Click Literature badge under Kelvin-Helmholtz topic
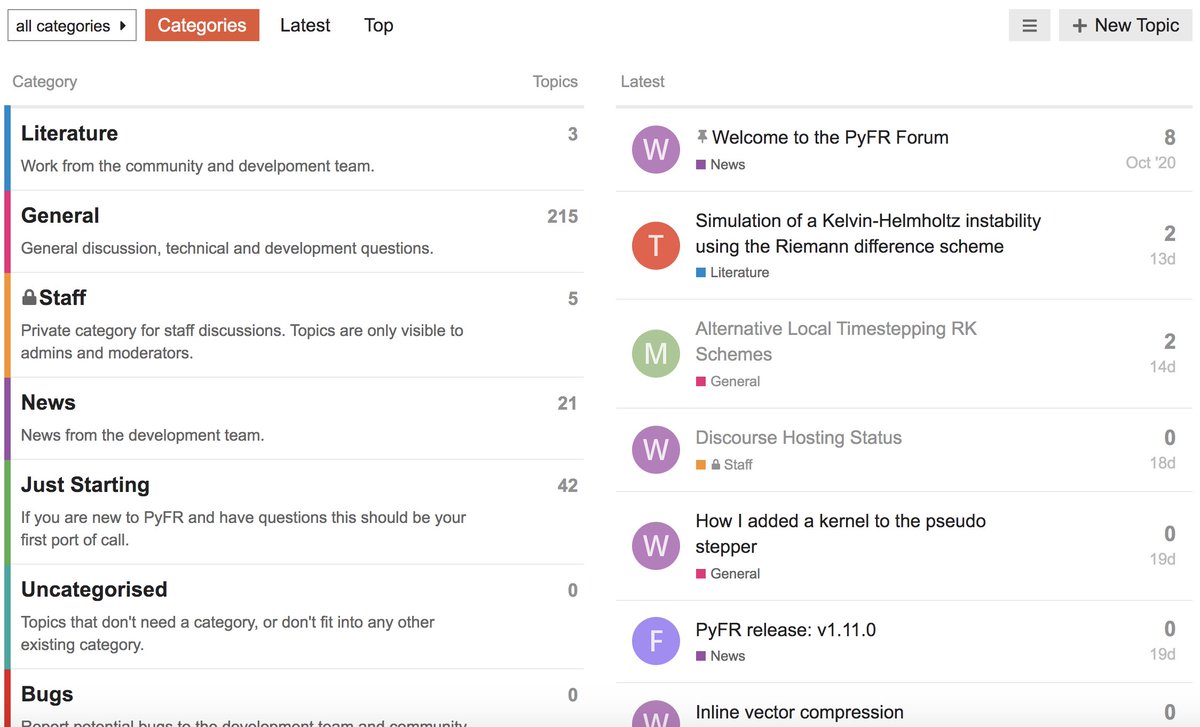1200x727 pixels. (733, 272)
